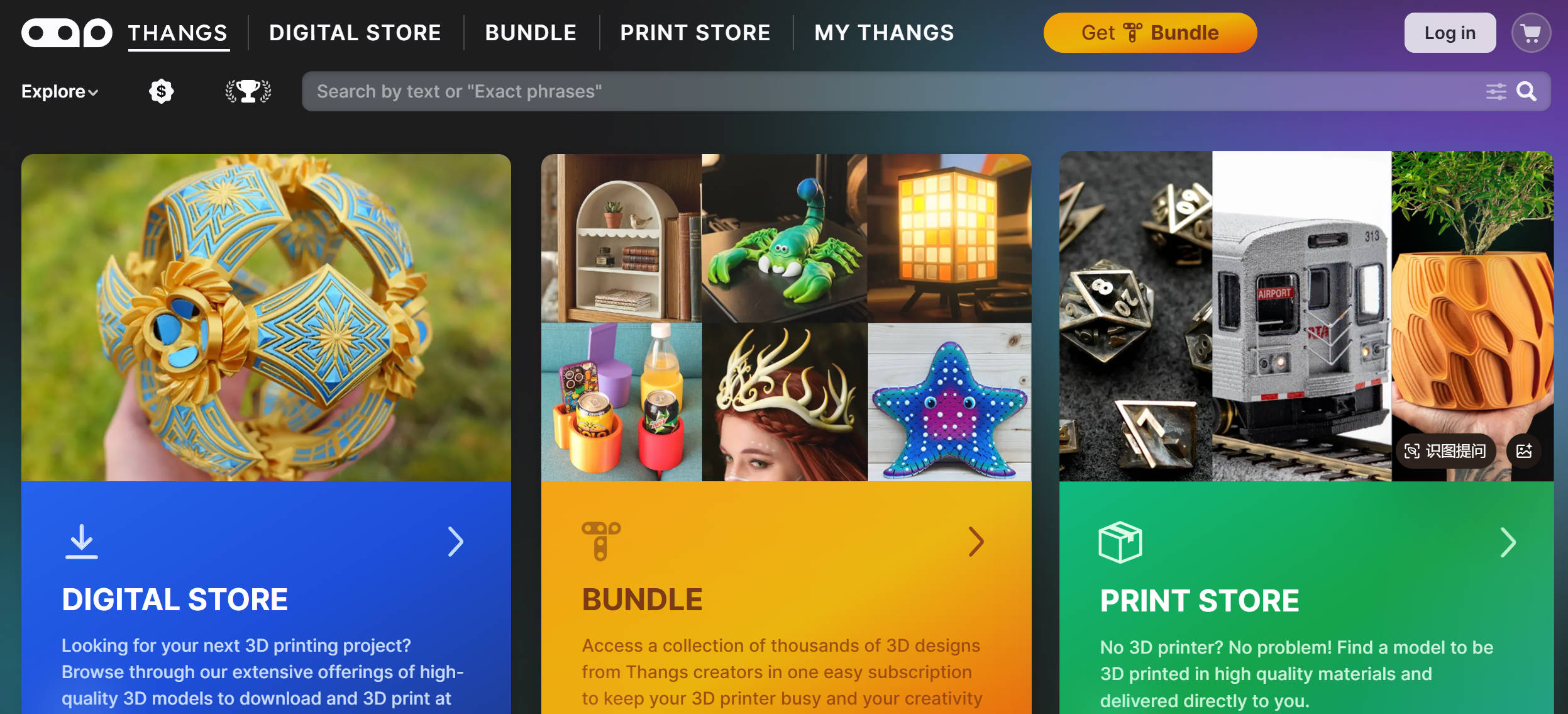This screenshot has width=1568, height=714.
Task: Switch to the DIGITAL STORE tab
Action: (355, 33)
